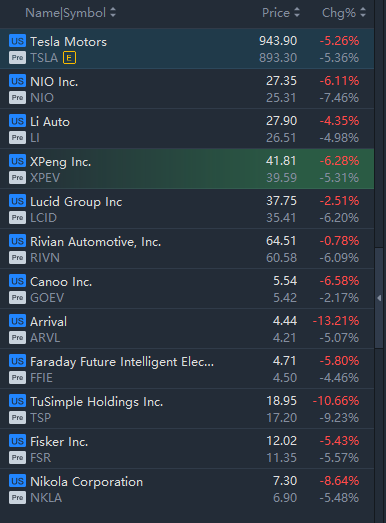Sort the list by Name|Symbol column
This screenshot has width=386, height=523.
(70, 13)
